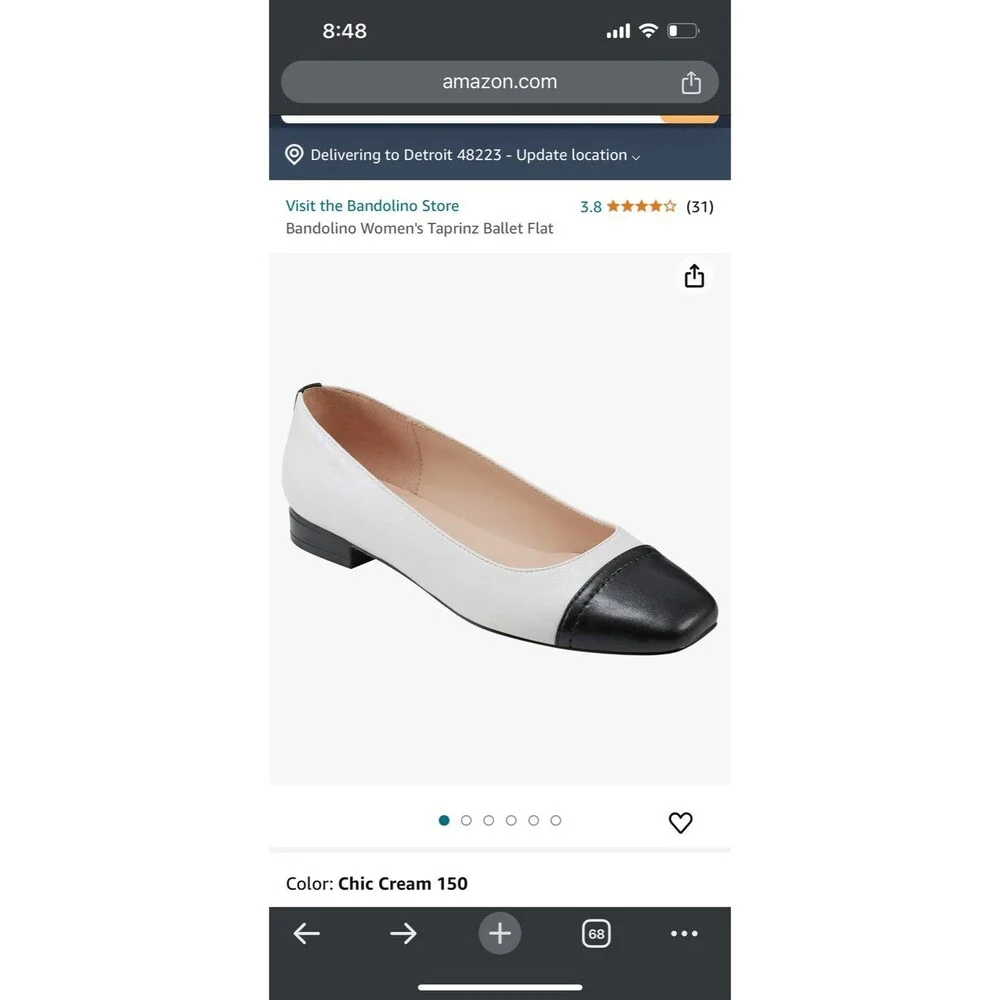This screenshot has height=1000, width=1000.
Task: Select the second image carousel dot
Action: (x=466, y=820)
